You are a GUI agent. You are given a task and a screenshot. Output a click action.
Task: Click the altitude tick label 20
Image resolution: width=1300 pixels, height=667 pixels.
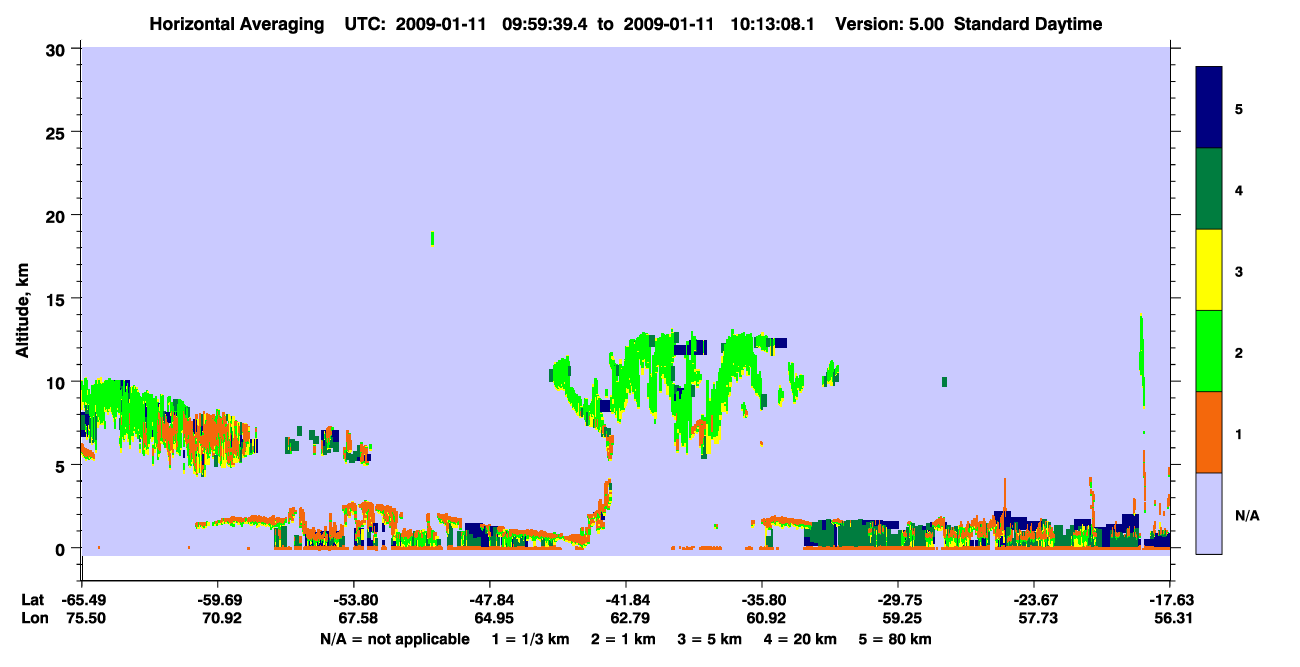[58, 215]
